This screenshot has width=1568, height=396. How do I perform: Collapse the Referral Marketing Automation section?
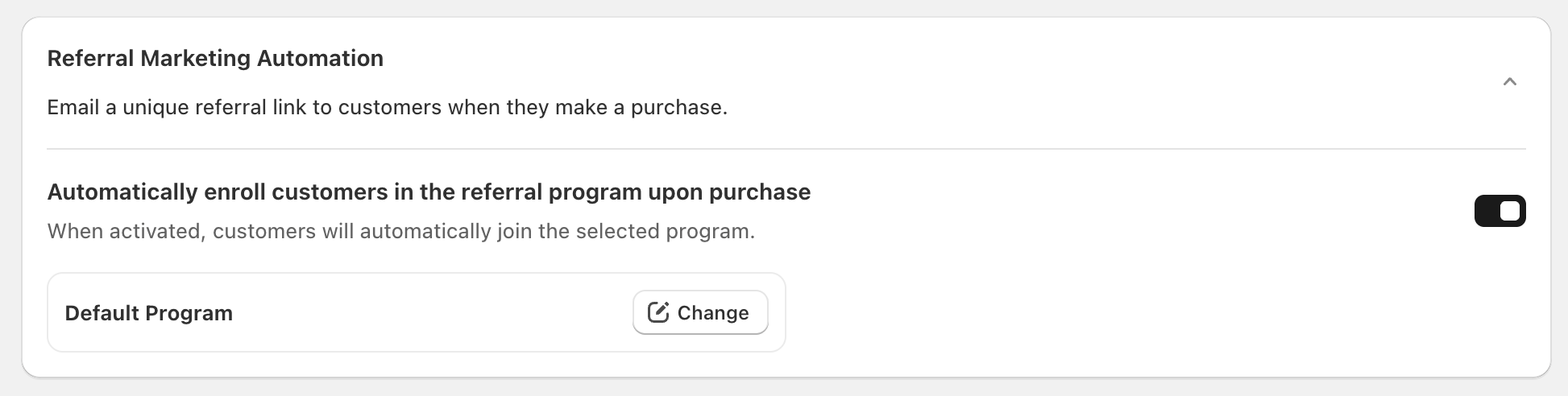(x=1509, y=82)
